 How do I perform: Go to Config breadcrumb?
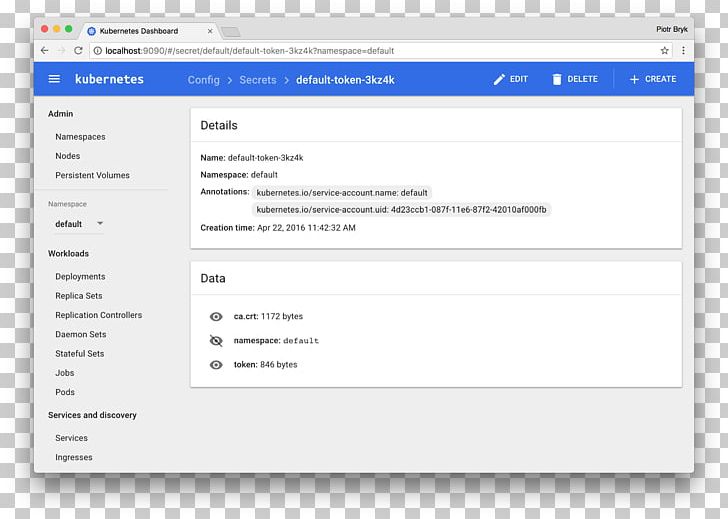pyautogui.click(x=203, y=80)
